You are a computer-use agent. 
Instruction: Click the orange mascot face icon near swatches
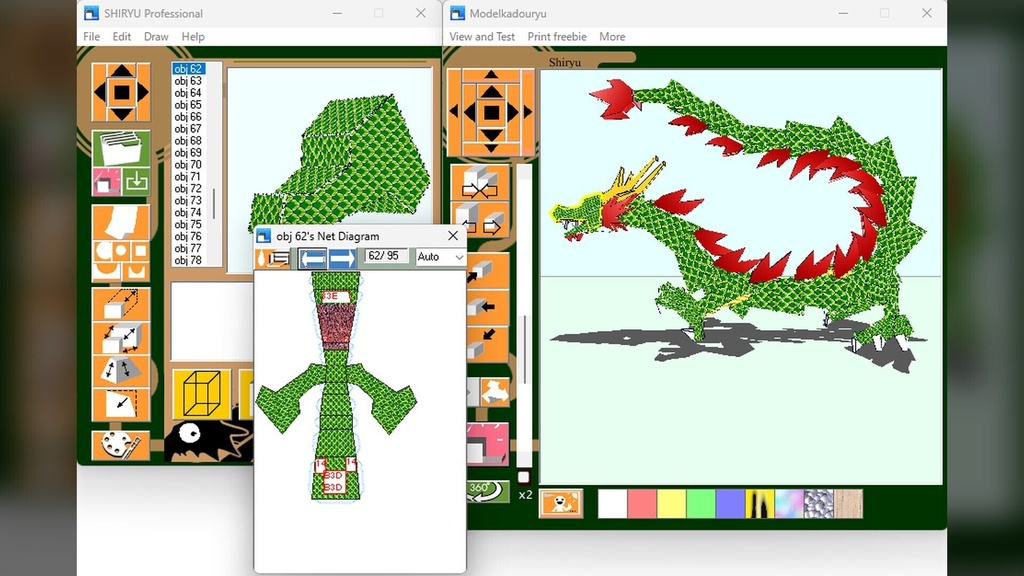point(561,504)
